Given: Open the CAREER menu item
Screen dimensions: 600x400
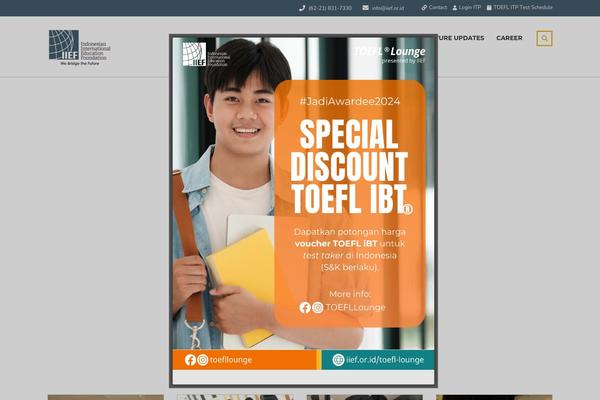Looking at the screenshot, I should pos(509,38).
